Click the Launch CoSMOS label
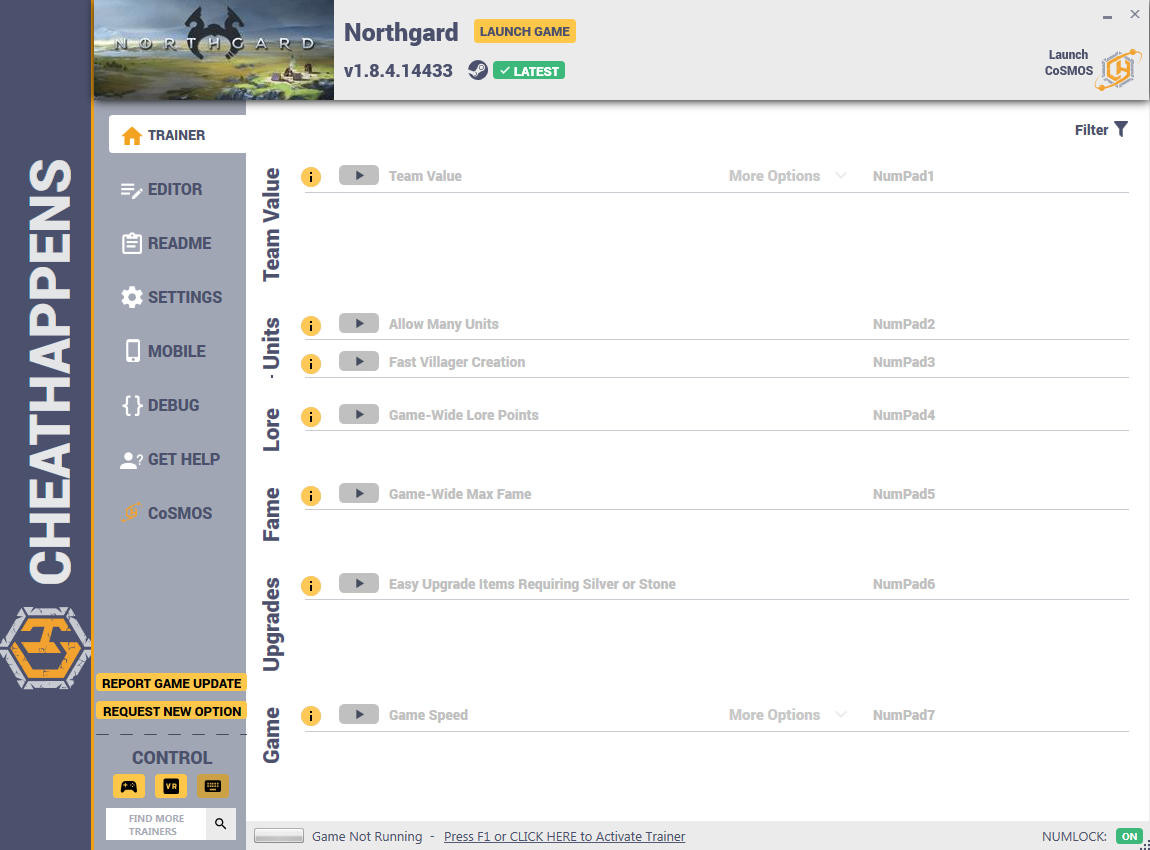 coord(1069,63)
